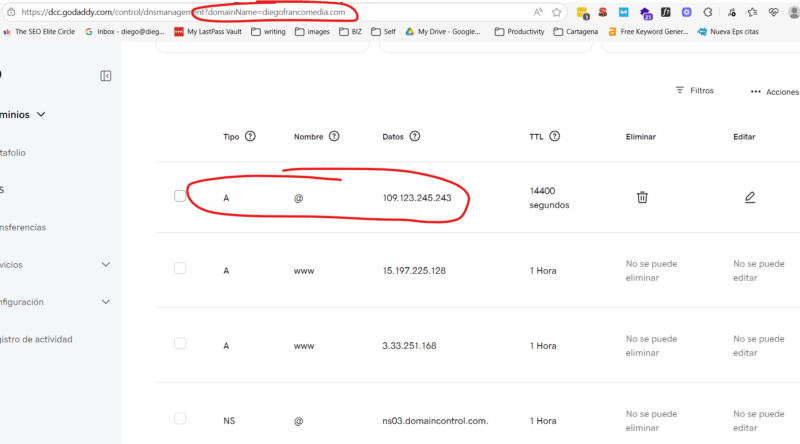
Task: Expand the Dominios sidebar dropdown
Action: tap(41, 114)
